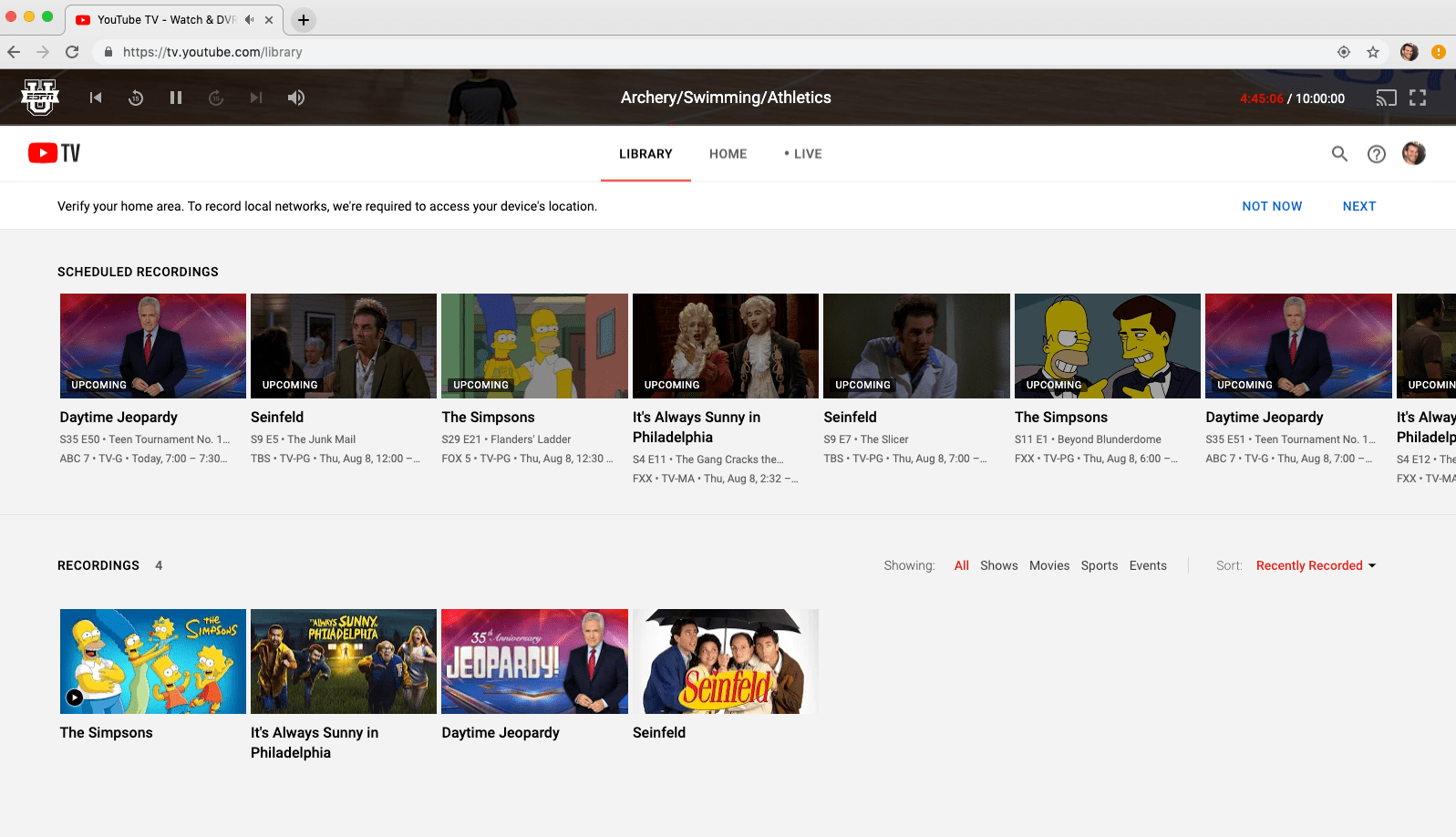Viewport: 1456px width, 837px height.
Task: Filter recordings by Shows
Action: coord(999,565)
